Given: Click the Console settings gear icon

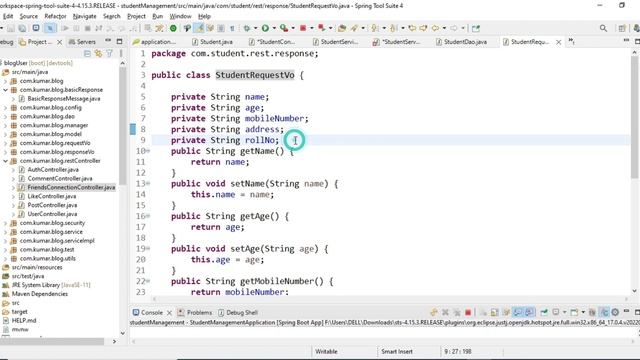Looking at the screenshot, I should tap(615, 313).
